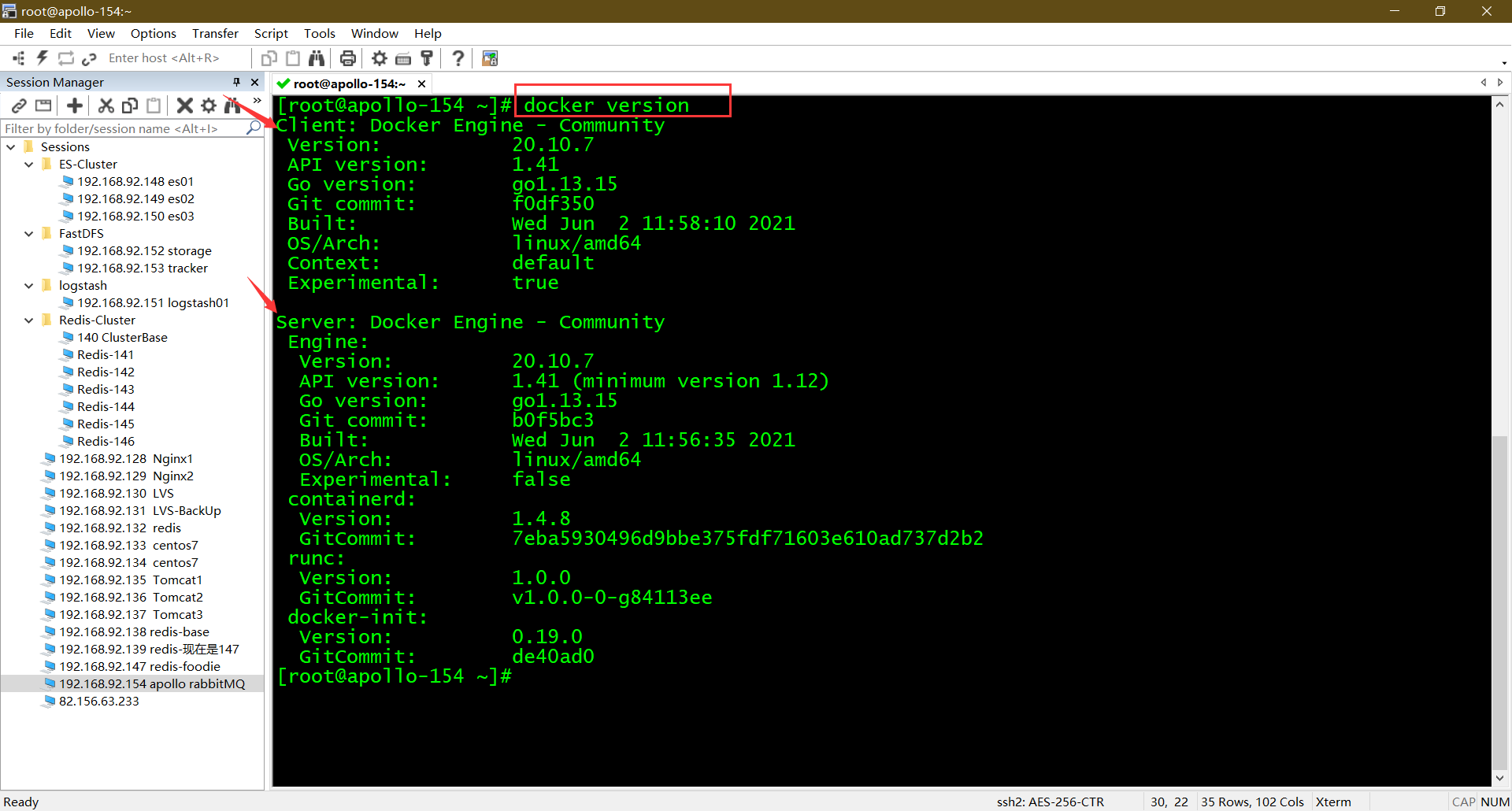Select session 82.156.63.233
Image resolution: width=1512 pixels, height=811 pixels.
tap(98, 702)
